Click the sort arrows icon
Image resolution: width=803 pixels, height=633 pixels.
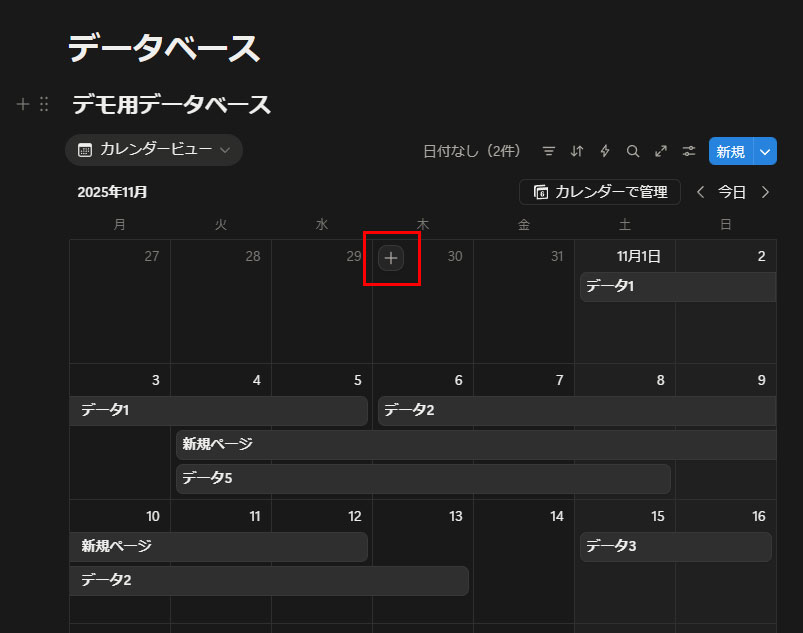coord(577,151)
